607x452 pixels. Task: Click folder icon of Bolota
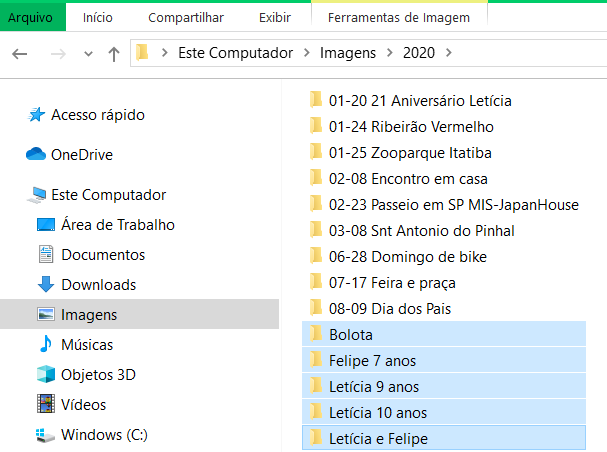pyautogui.click(x=316, y=334)
